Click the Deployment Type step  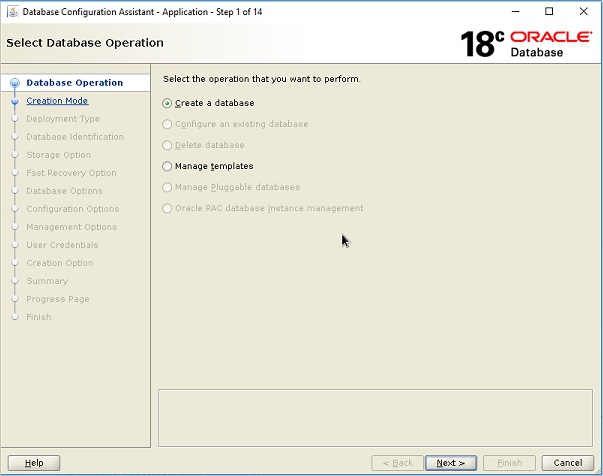point(63,119)
